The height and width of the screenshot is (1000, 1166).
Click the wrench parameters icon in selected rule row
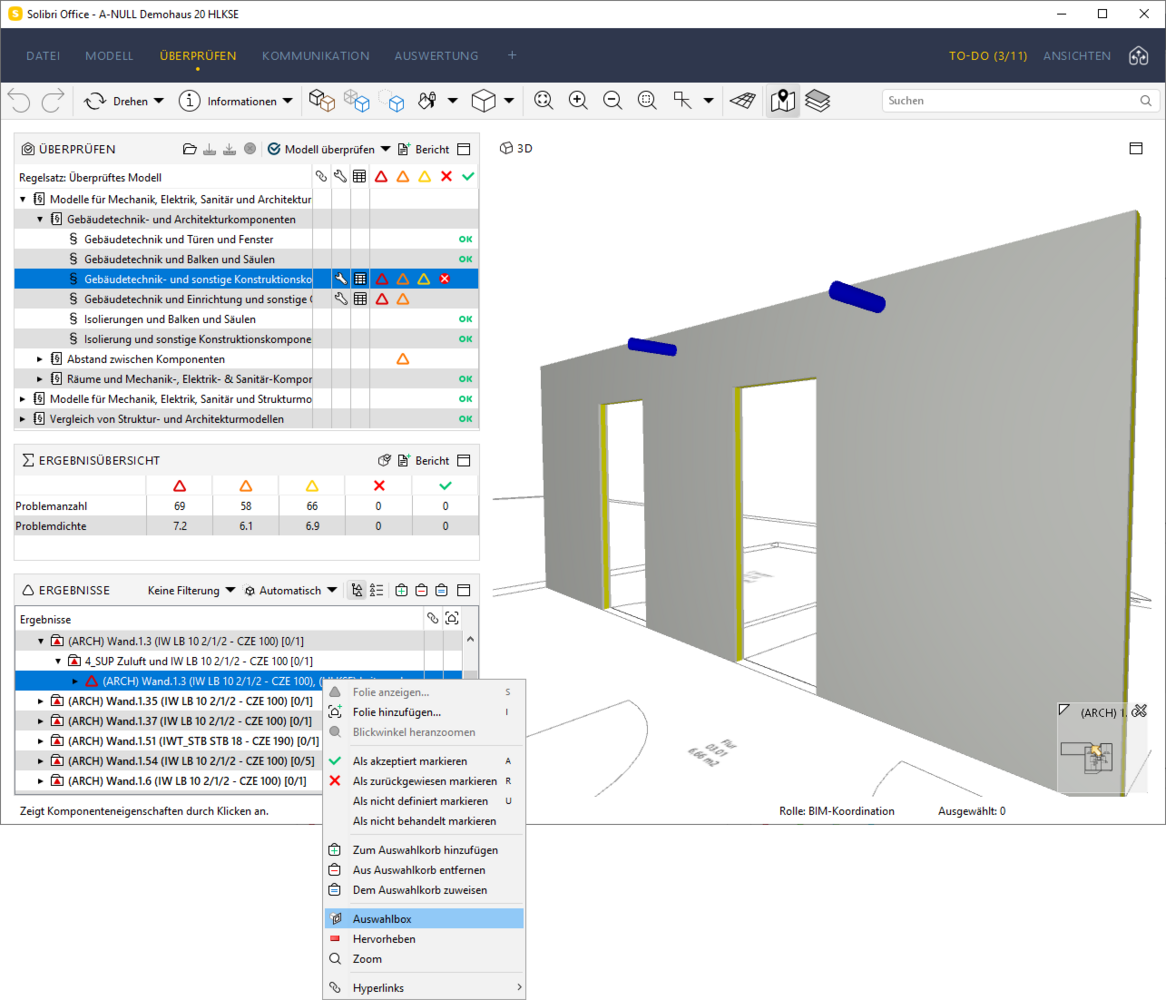(341, 280)
